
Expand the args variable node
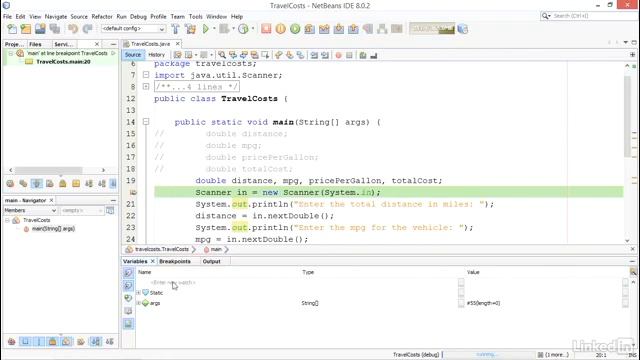point(138,303)
